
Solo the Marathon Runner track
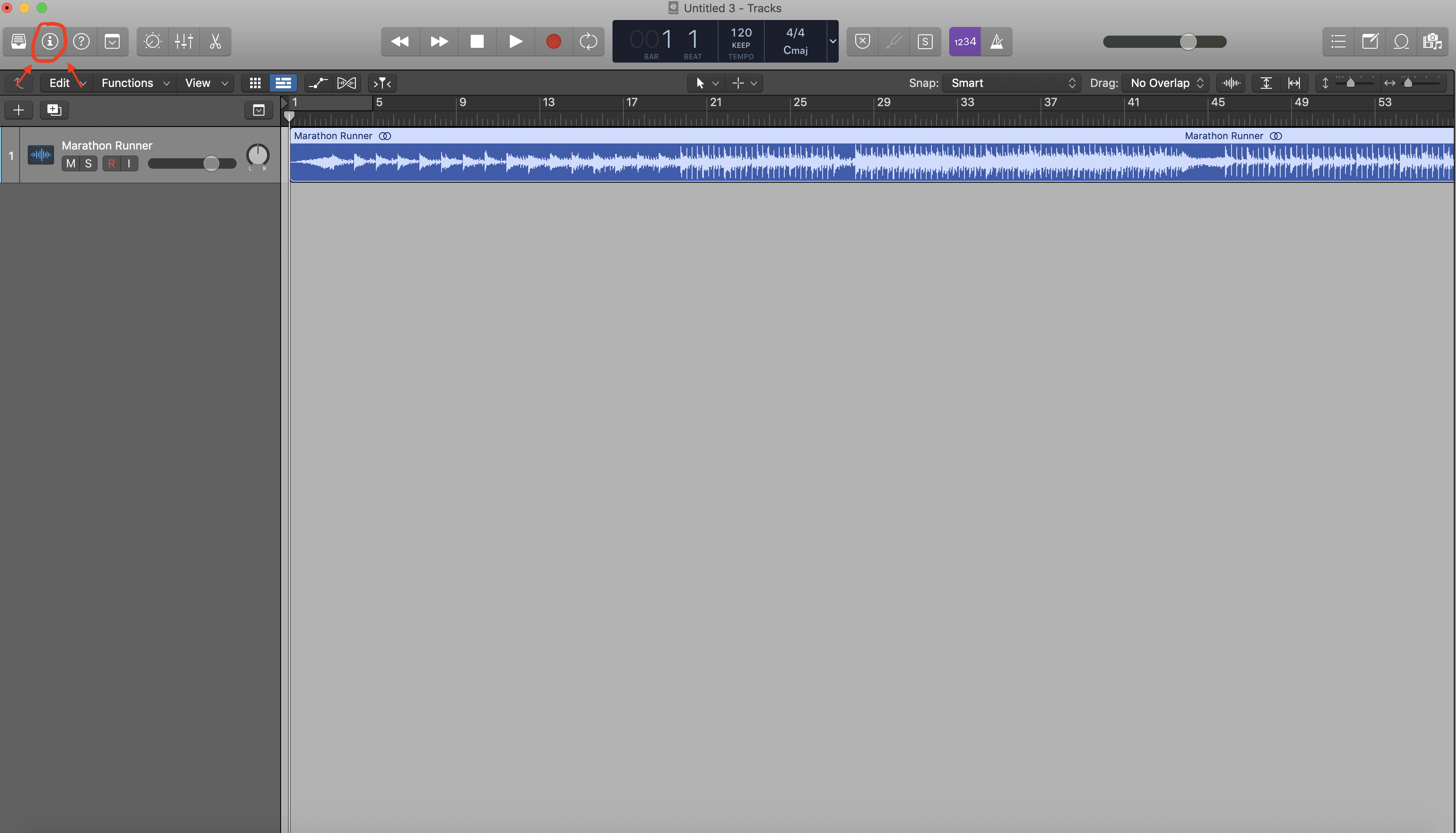point(88,163)
